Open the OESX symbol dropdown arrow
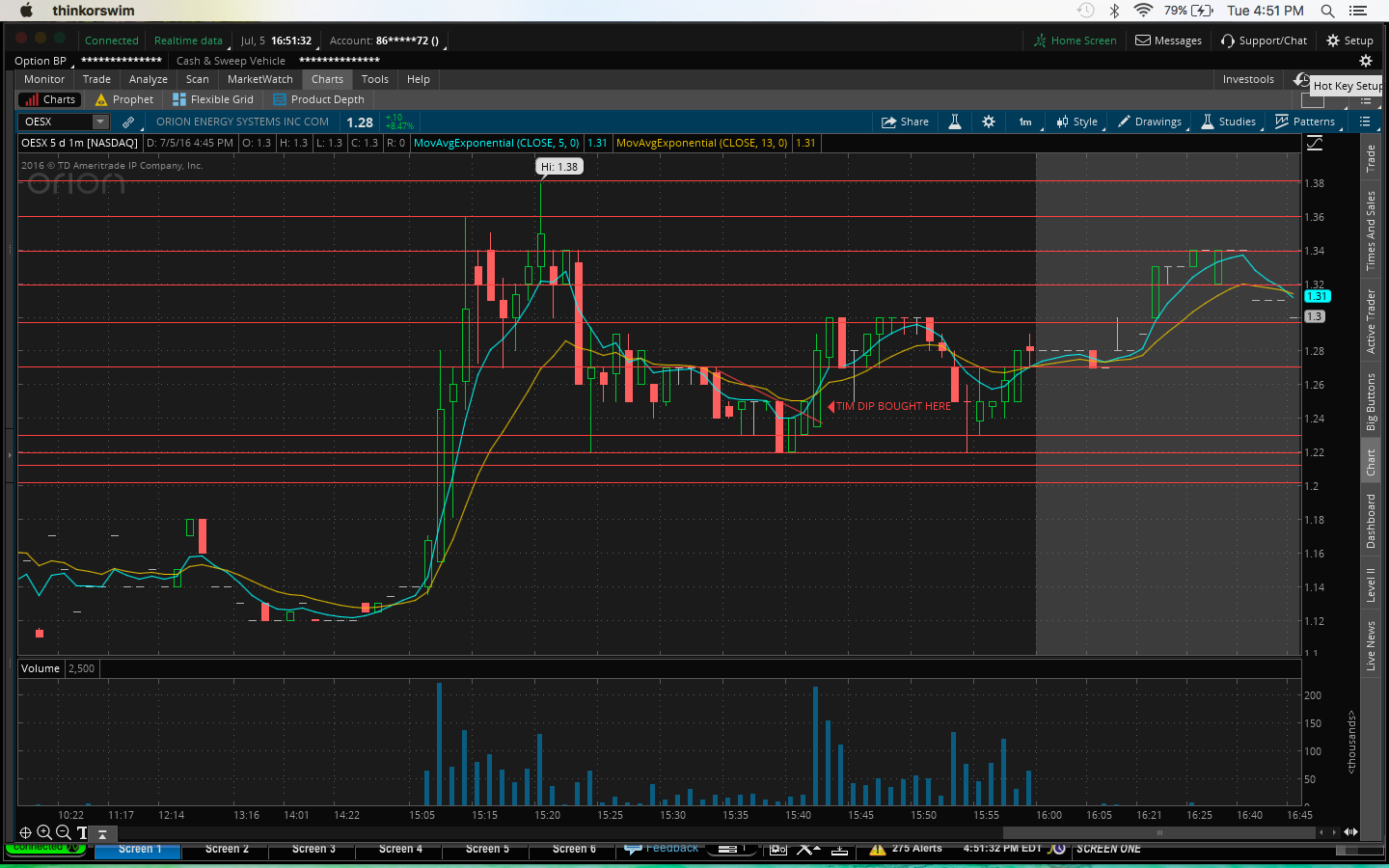This screenshot has height=868, width=1389. (x=100, y=122)
